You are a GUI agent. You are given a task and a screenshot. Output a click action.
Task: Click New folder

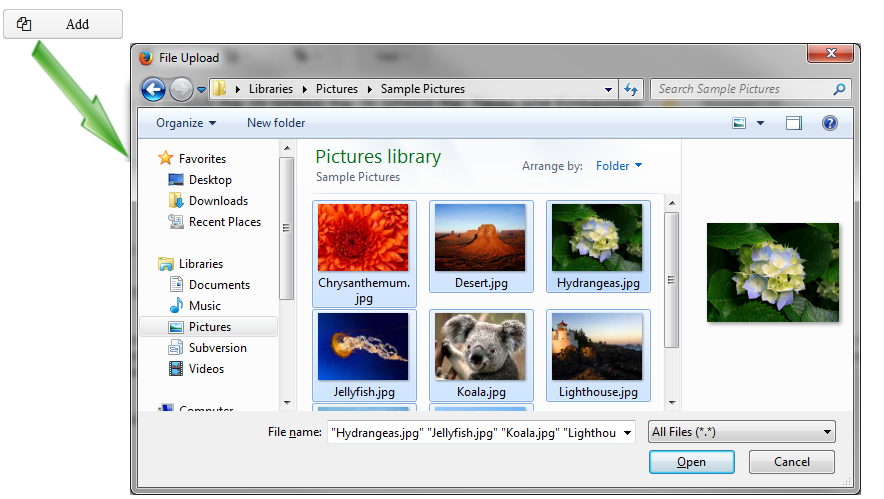tap(276, 123)
